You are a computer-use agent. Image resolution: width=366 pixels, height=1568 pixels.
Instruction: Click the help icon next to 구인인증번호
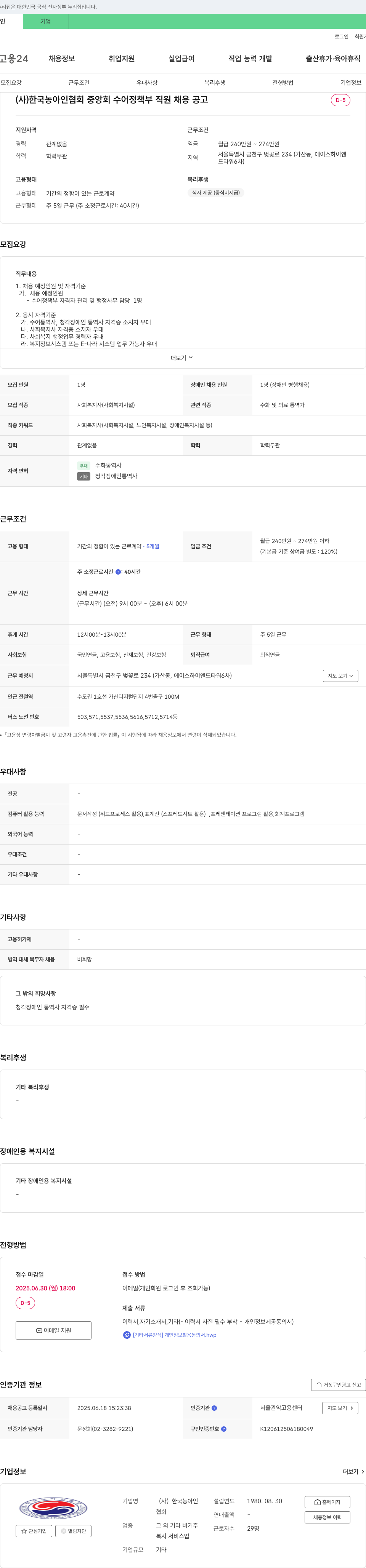click(x=224, y=1429)
